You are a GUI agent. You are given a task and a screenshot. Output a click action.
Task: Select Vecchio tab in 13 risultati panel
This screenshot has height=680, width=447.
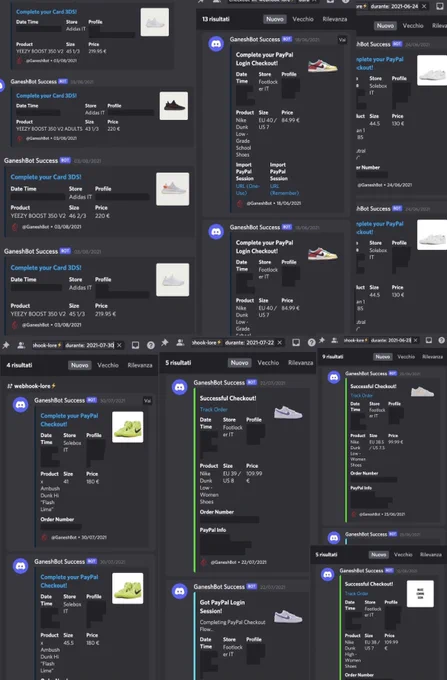(303, 19)
